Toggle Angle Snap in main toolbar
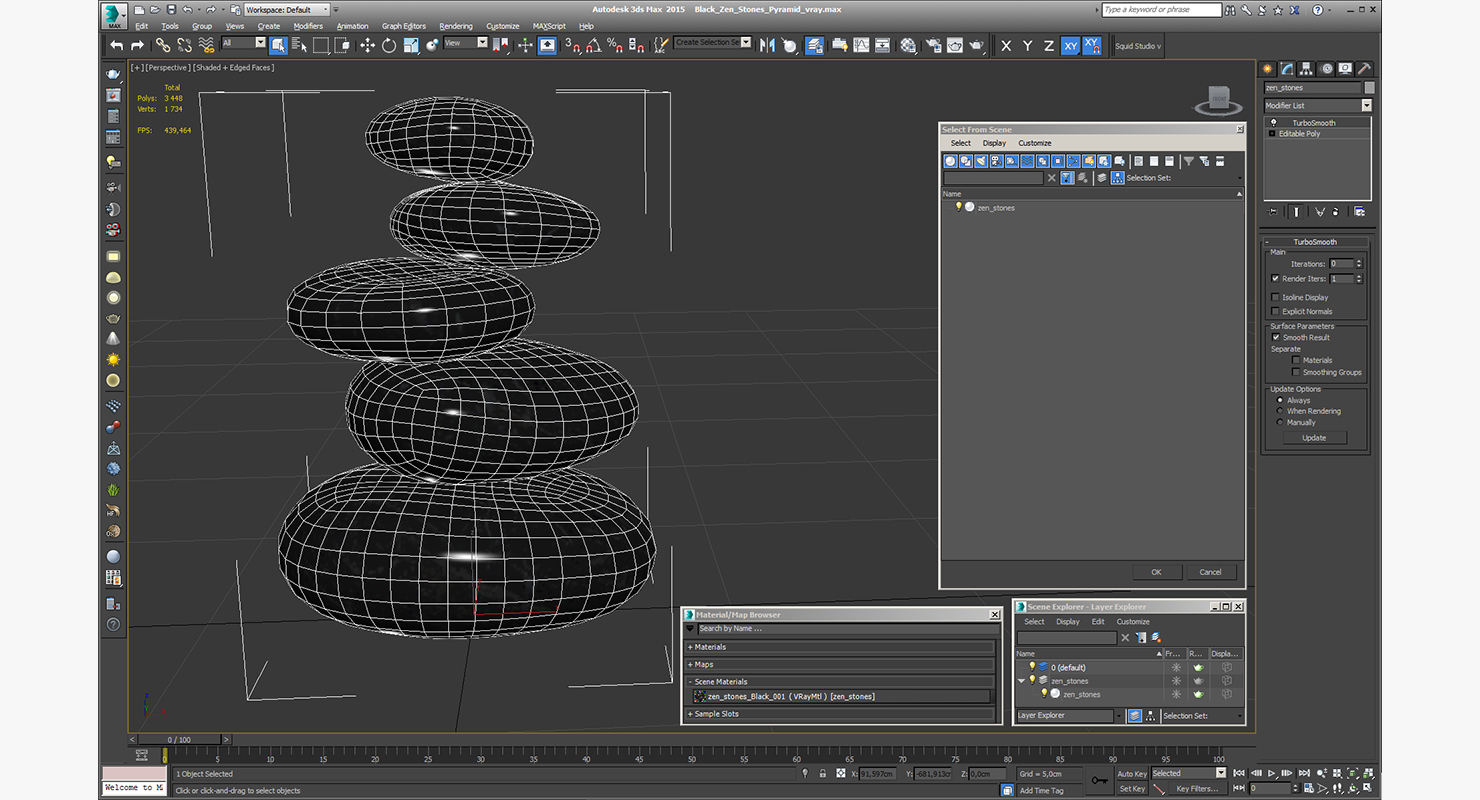 [x=593, y=45]
